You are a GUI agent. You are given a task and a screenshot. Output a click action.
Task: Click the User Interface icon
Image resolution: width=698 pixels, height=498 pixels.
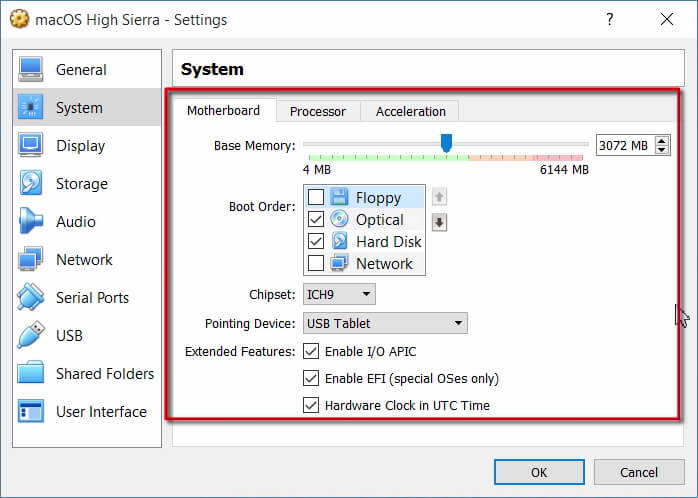31,412
